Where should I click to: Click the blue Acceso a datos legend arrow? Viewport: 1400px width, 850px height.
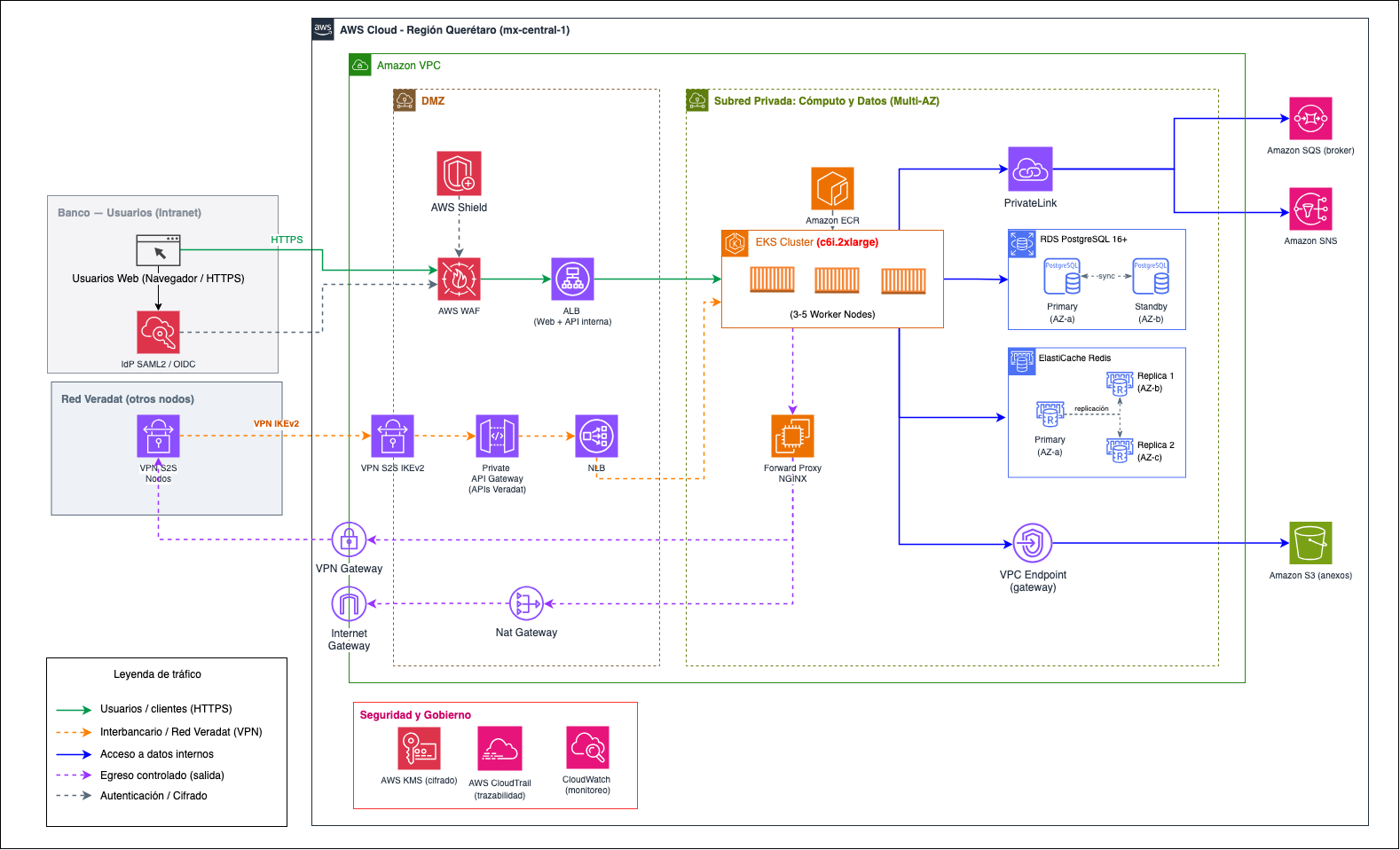coord(74,754)
